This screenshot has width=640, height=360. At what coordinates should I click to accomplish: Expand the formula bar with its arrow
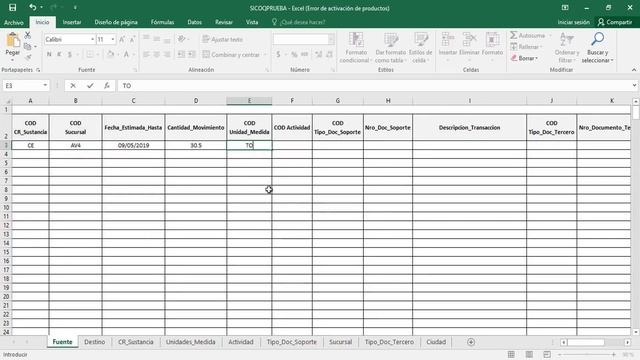(x=634, y=86)
